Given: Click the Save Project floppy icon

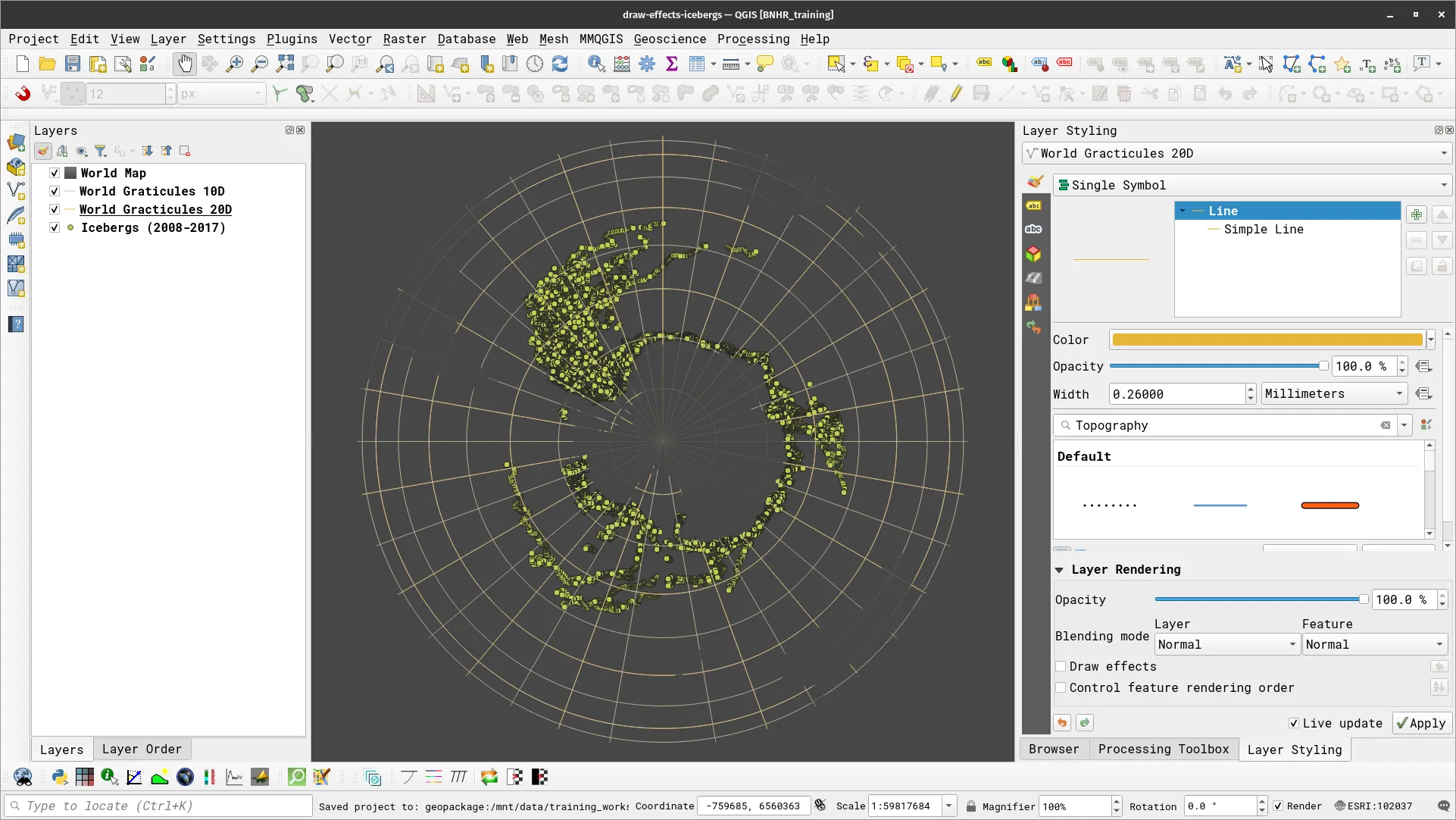Looking at the screenshot, I should click(73, 64).
